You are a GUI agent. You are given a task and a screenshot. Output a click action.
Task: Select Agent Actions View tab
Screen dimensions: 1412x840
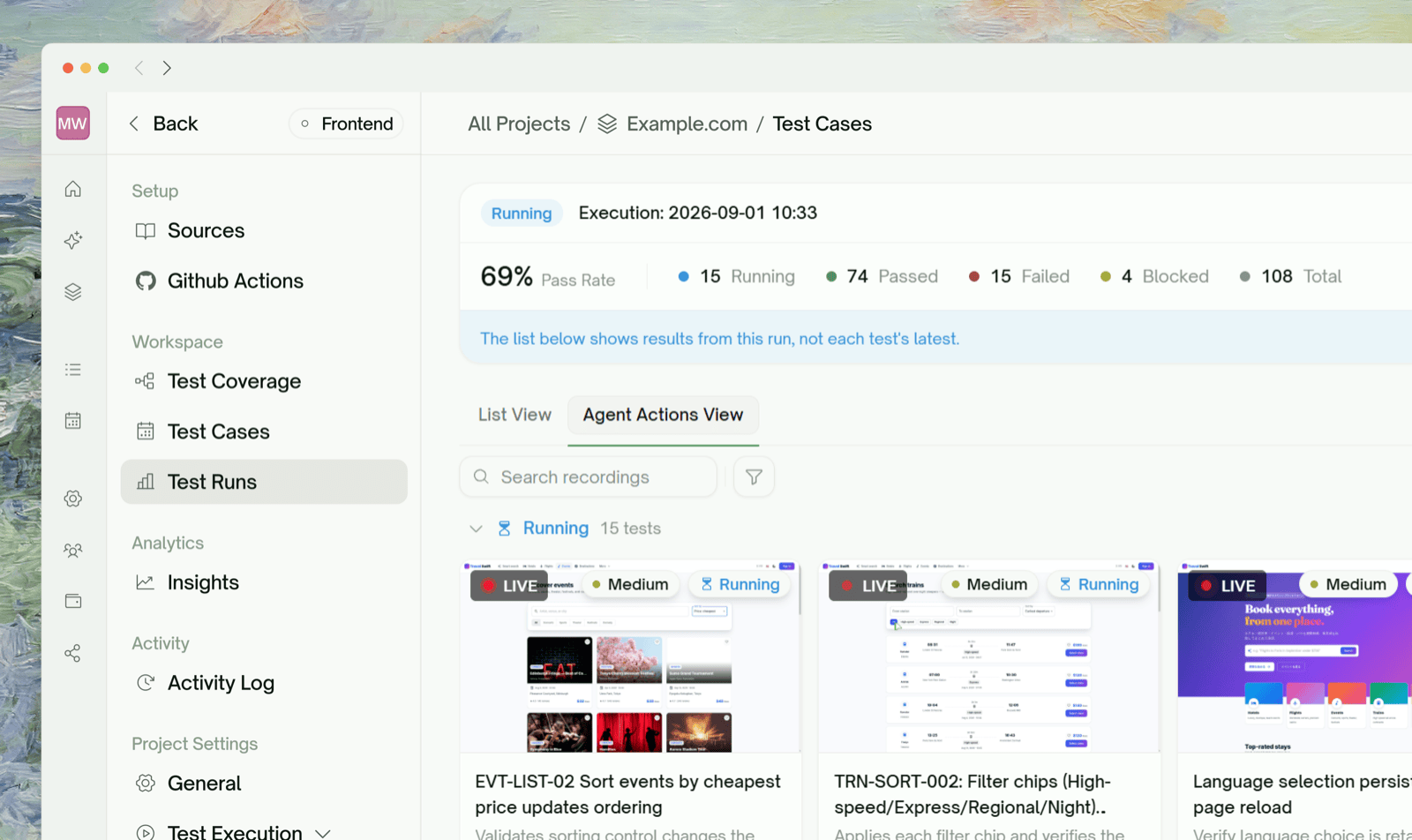point(663,415)
